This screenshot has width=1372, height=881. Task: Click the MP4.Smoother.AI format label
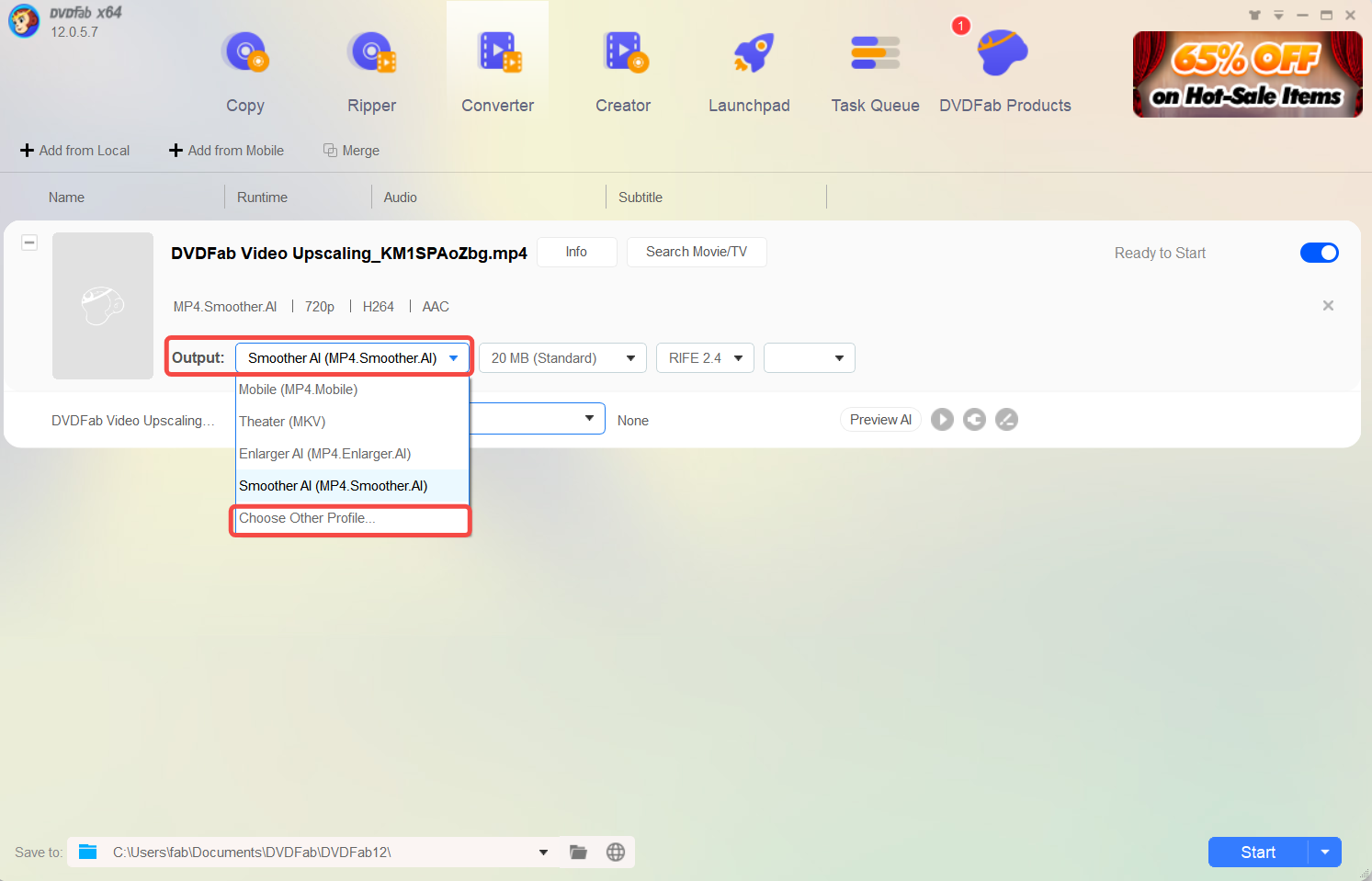coord(225,307)
